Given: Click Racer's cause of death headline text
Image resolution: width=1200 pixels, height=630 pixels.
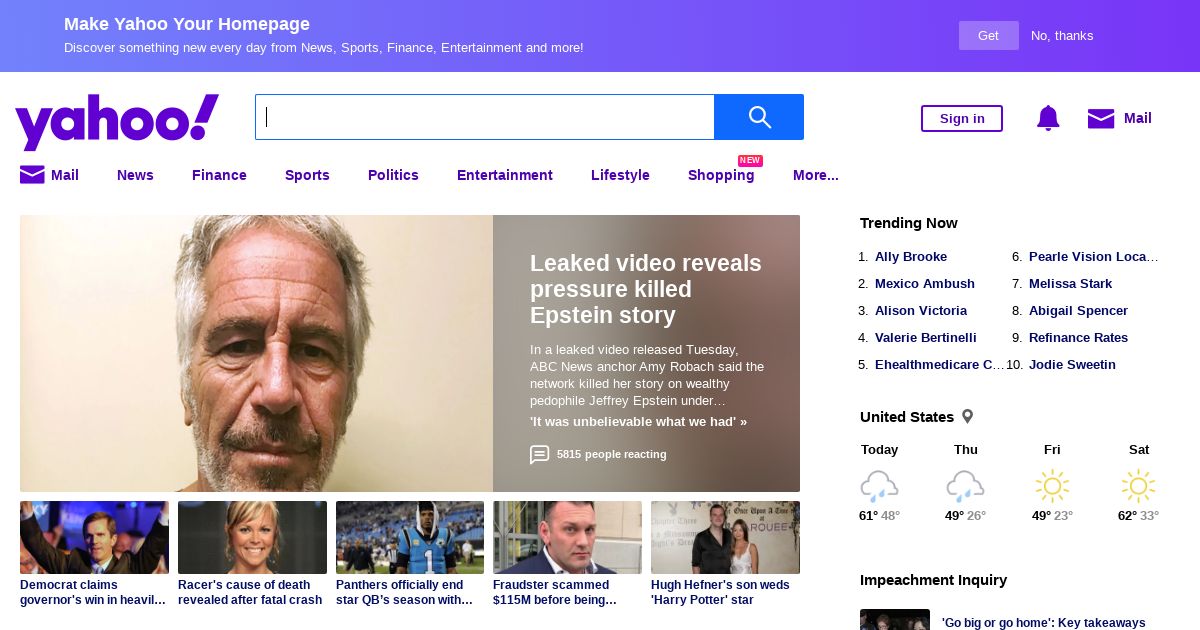Looking at the screenshot, I should (250, 592).
